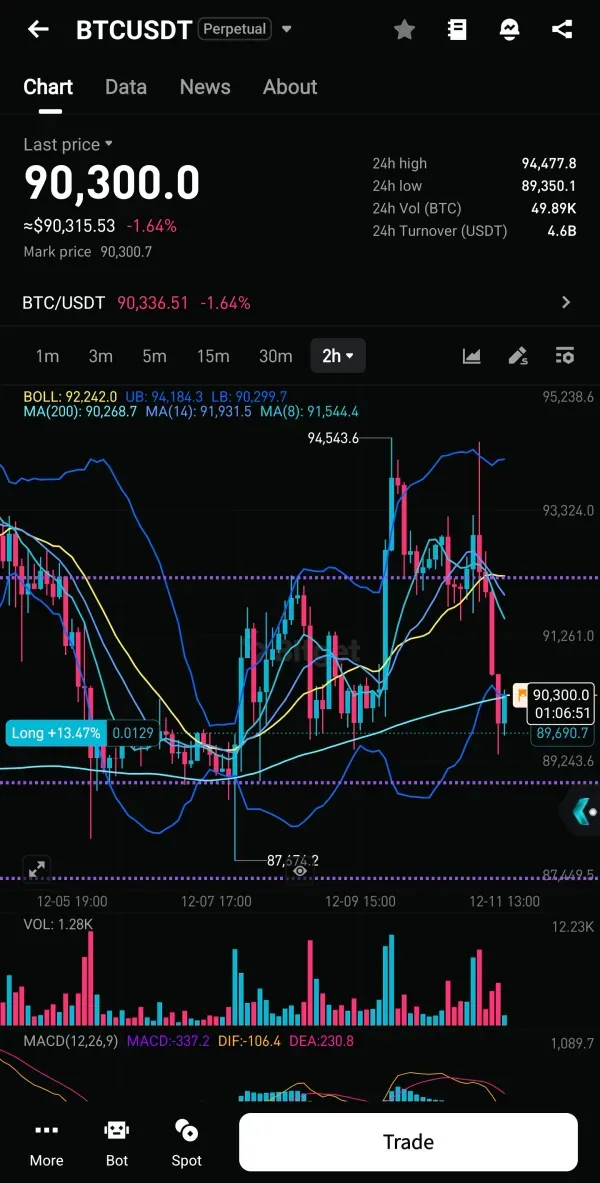Open the BTC/USDT spot row chevron
This screenshot has height=1183, width=600.
point(566,303)
